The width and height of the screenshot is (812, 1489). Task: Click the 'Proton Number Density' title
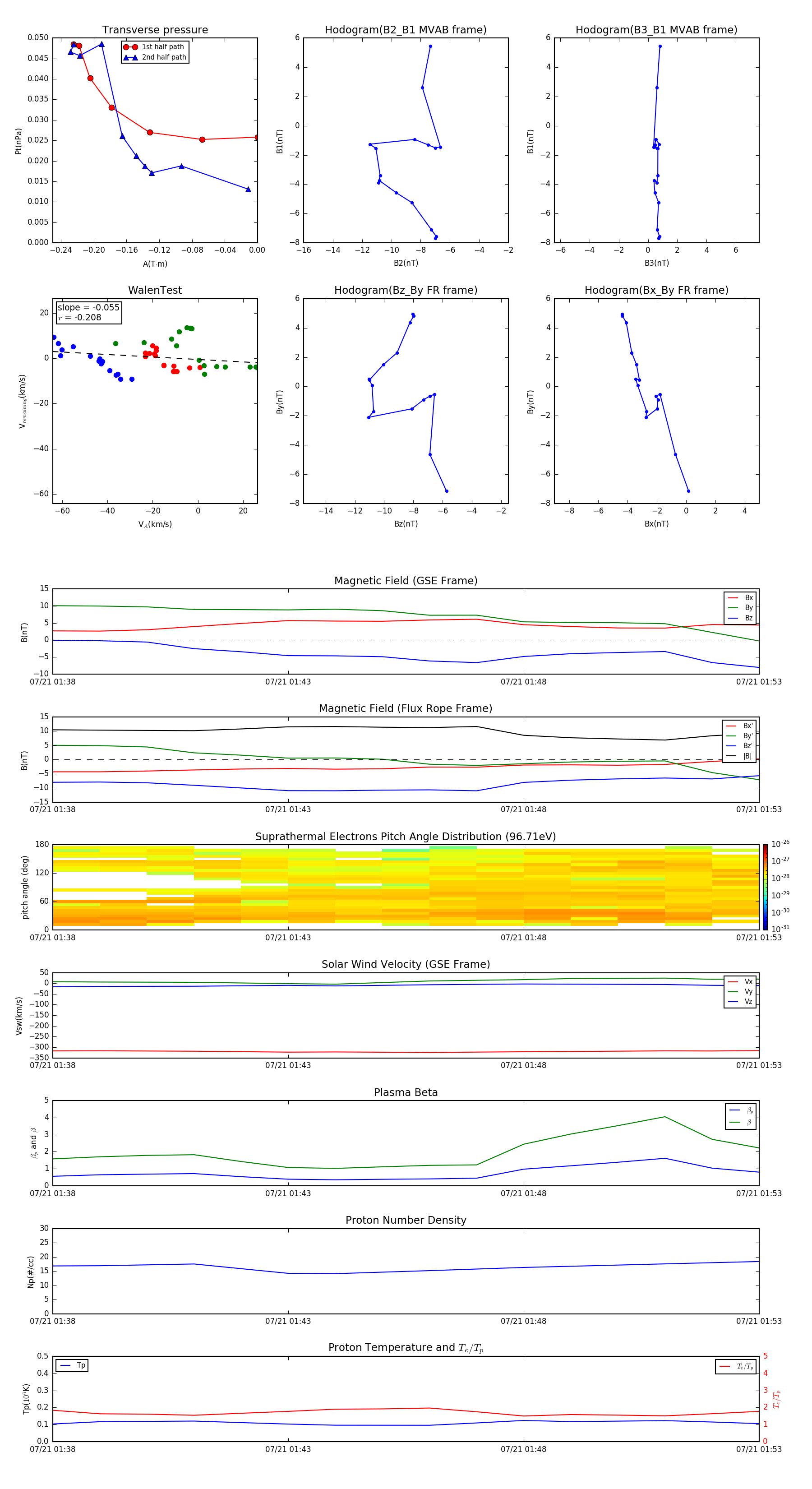[x=406, y=1220]
